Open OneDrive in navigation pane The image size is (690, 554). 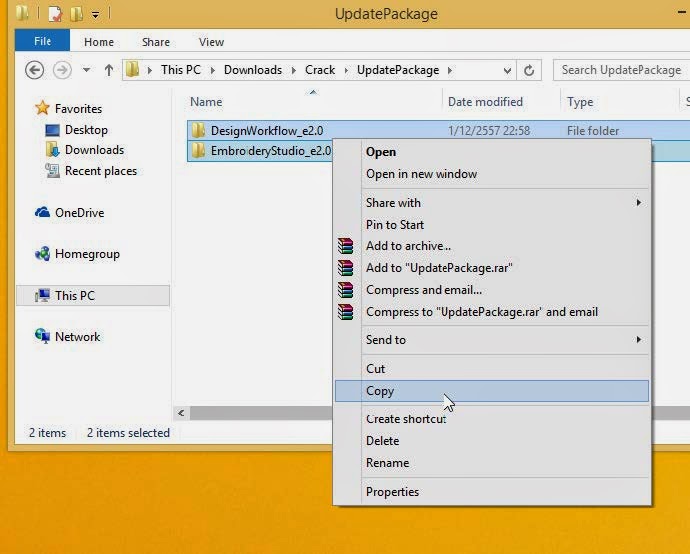point(80,213)
